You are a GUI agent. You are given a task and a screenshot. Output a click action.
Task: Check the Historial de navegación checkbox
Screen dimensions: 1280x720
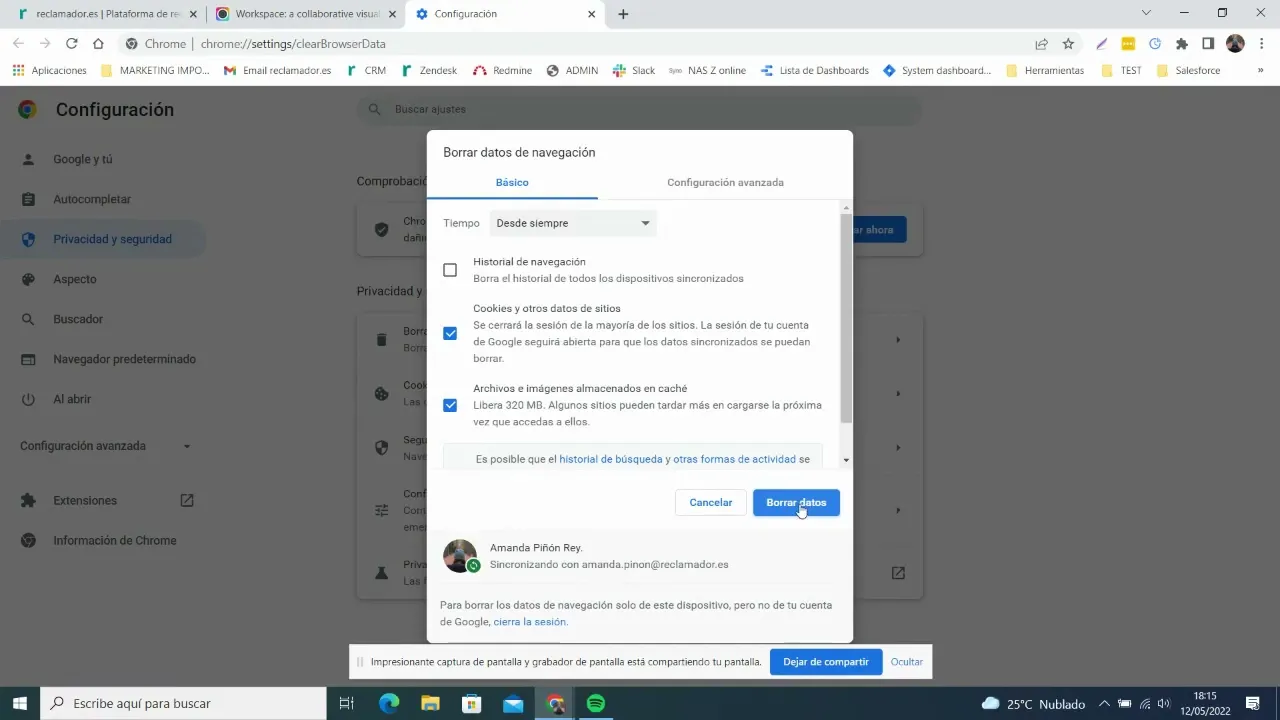pyautogui.click(x=450, y=270)
